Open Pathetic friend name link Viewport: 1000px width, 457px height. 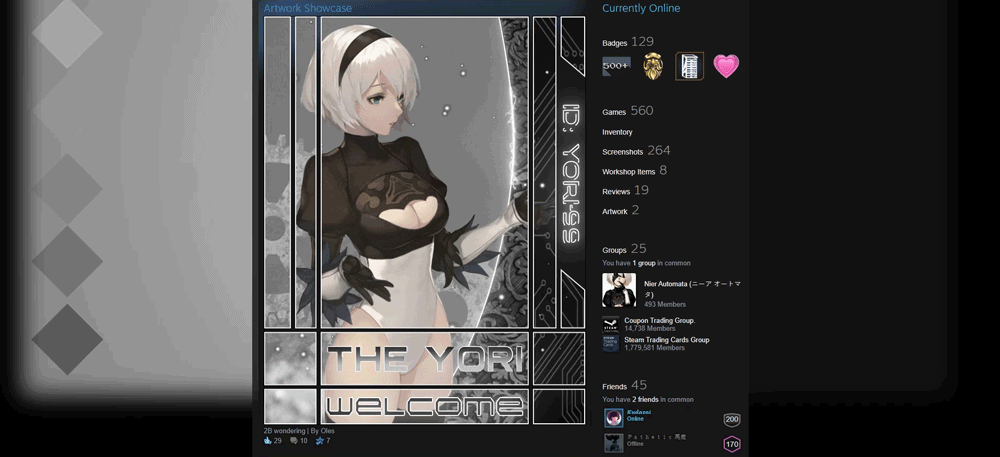pyautogui.click(x=658, y=437)
